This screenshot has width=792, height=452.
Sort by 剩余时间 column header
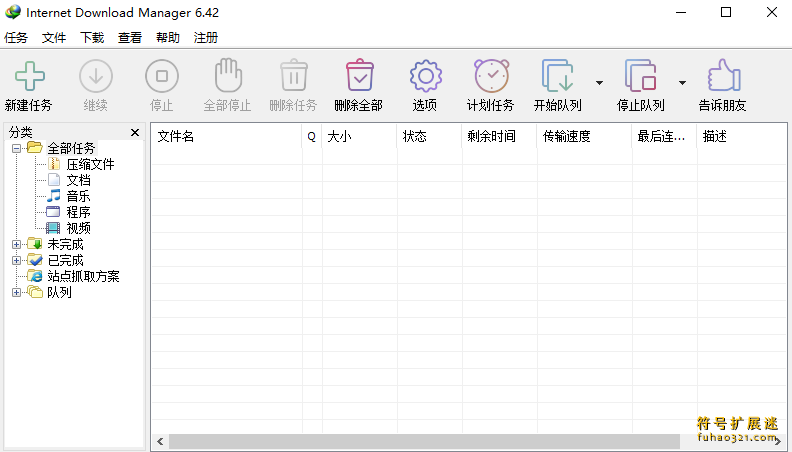pos(500,136)
